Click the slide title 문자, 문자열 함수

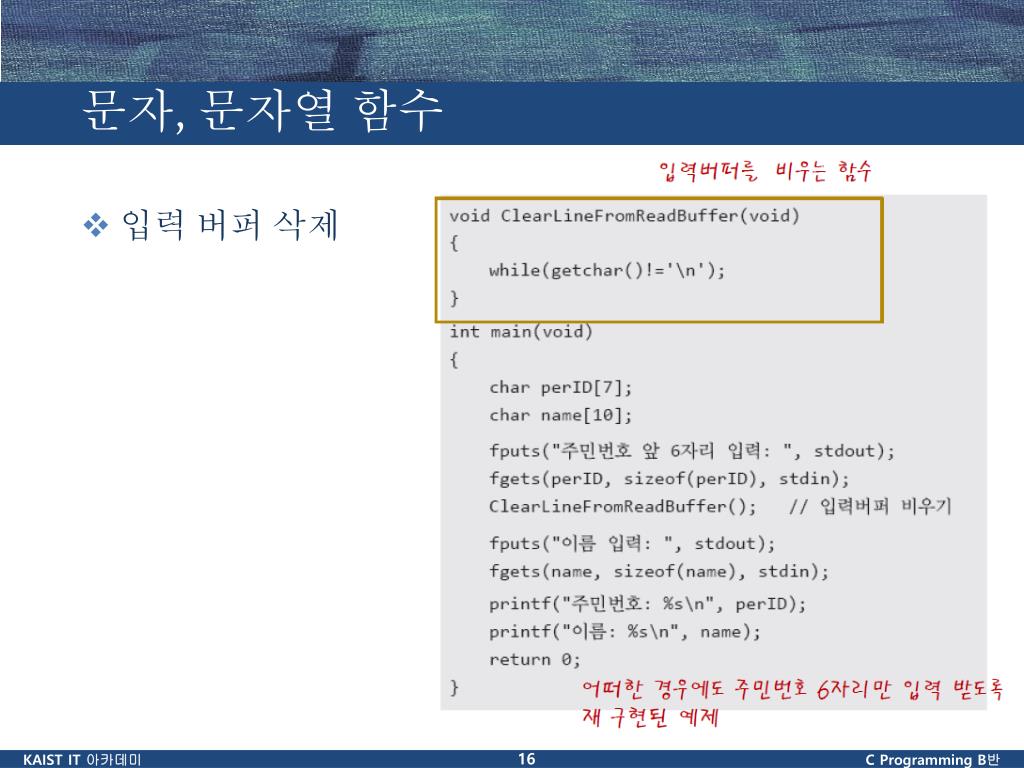[x=263, y=111]
